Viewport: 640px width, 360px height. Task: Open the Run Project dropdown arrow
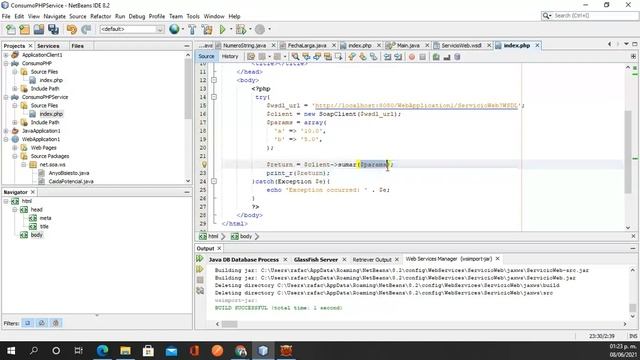231,29
